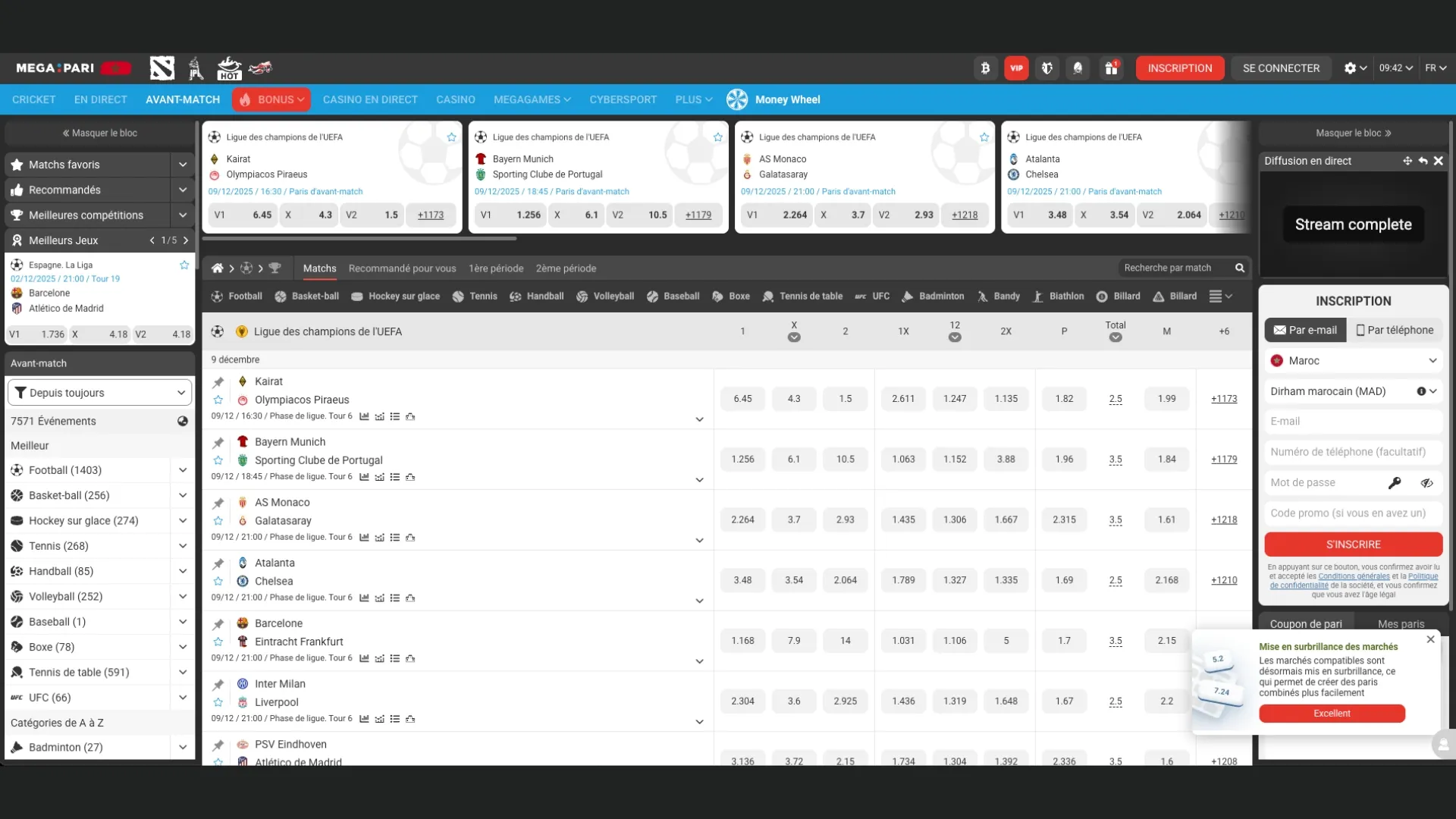Click the Dota 2 logo icon

pyautogui.click(x=162, y=68)
